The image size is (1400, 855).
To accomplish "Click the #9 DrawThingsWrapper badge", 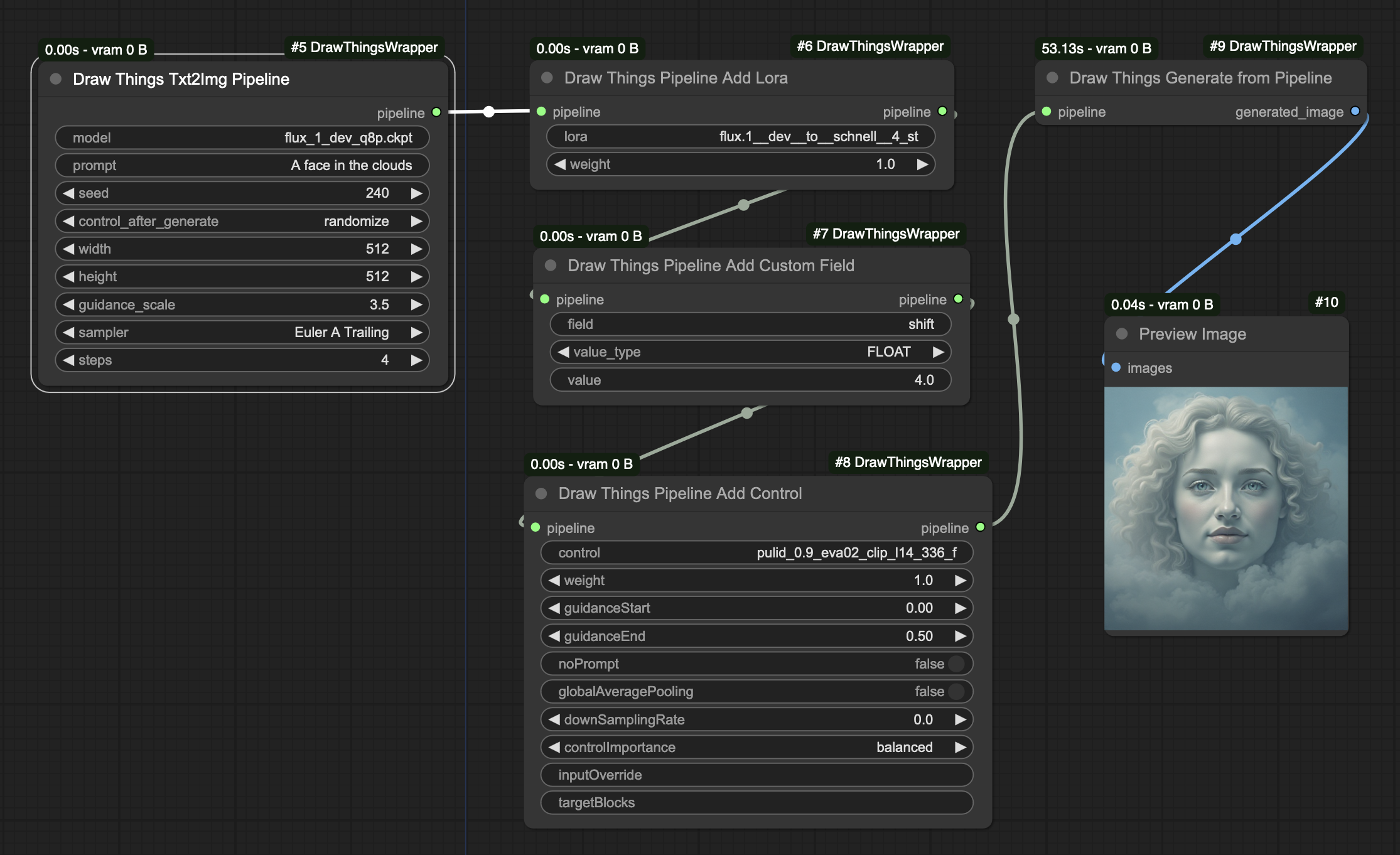I will 1283,46.
